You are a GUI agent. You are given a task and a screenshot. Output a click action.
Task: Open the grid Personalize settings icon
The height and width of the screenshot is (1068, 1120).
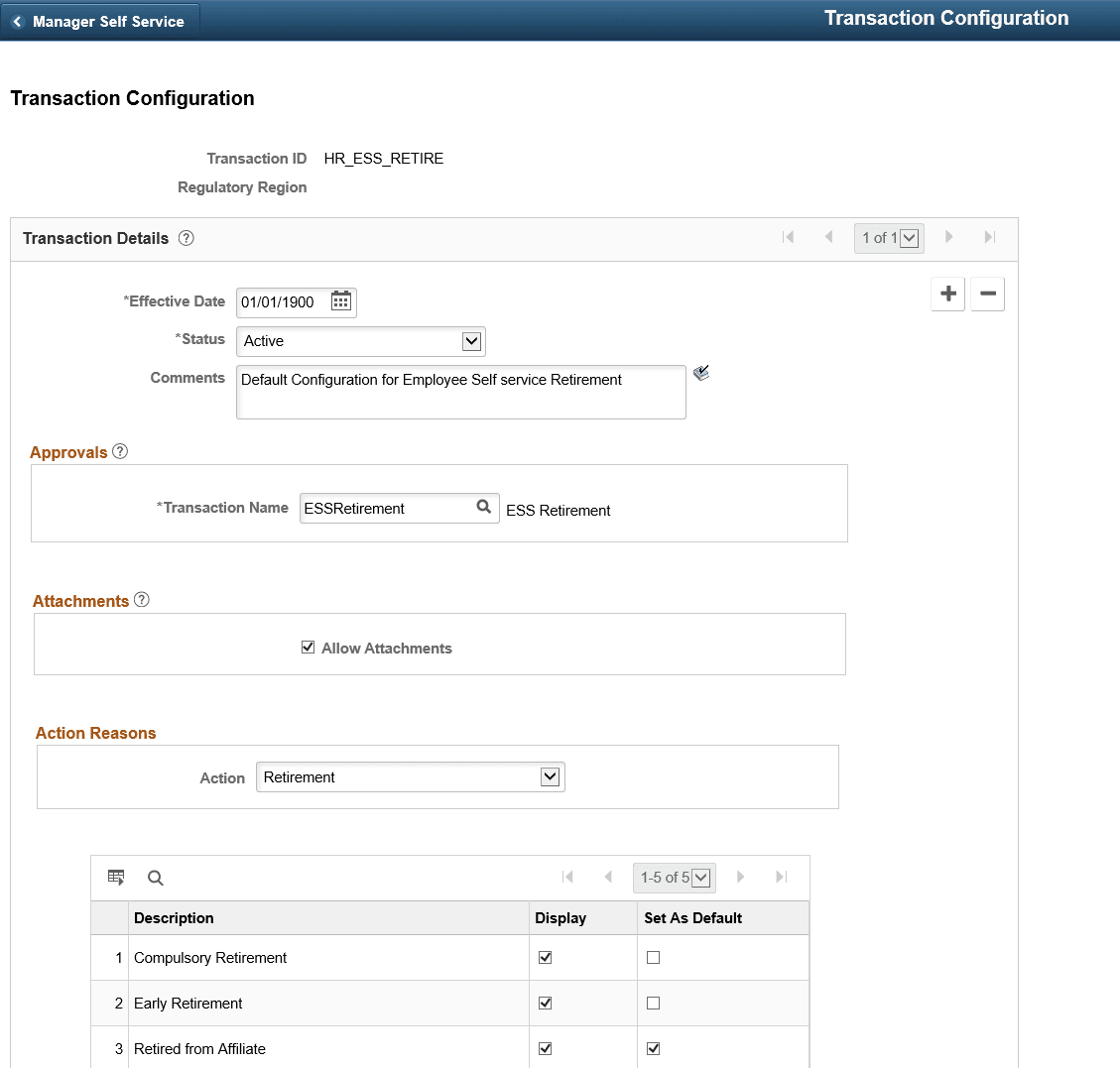116,877
